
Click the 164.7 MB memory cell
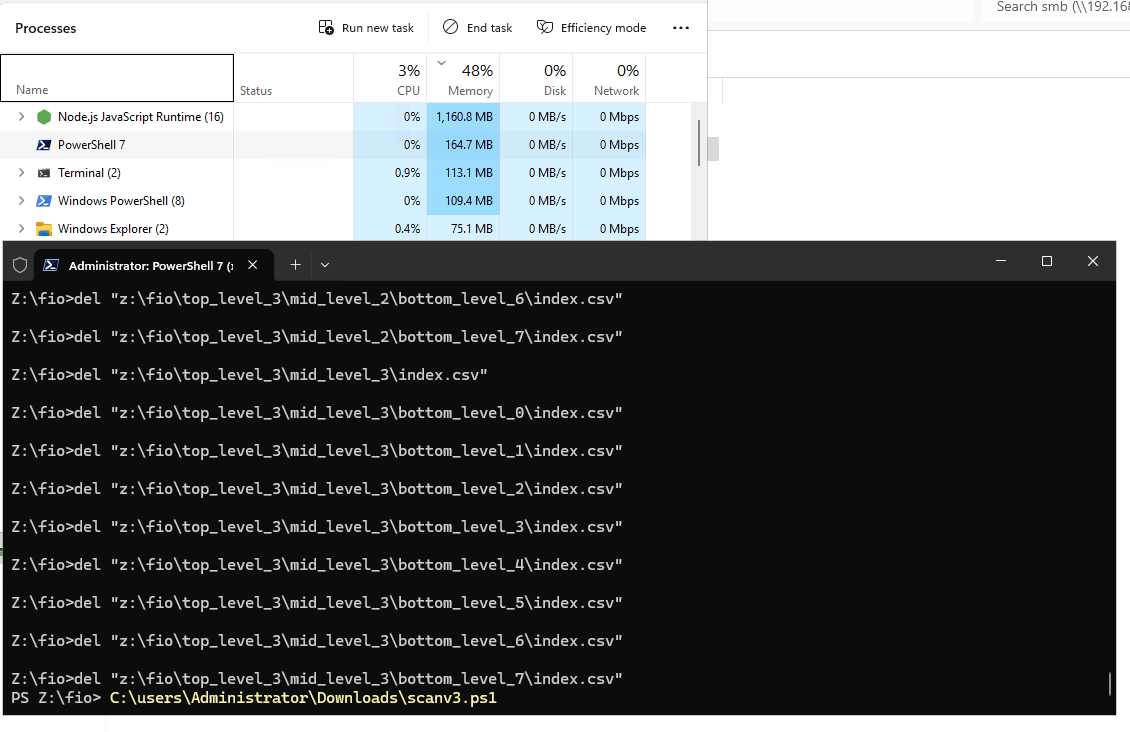click(463, 145)
